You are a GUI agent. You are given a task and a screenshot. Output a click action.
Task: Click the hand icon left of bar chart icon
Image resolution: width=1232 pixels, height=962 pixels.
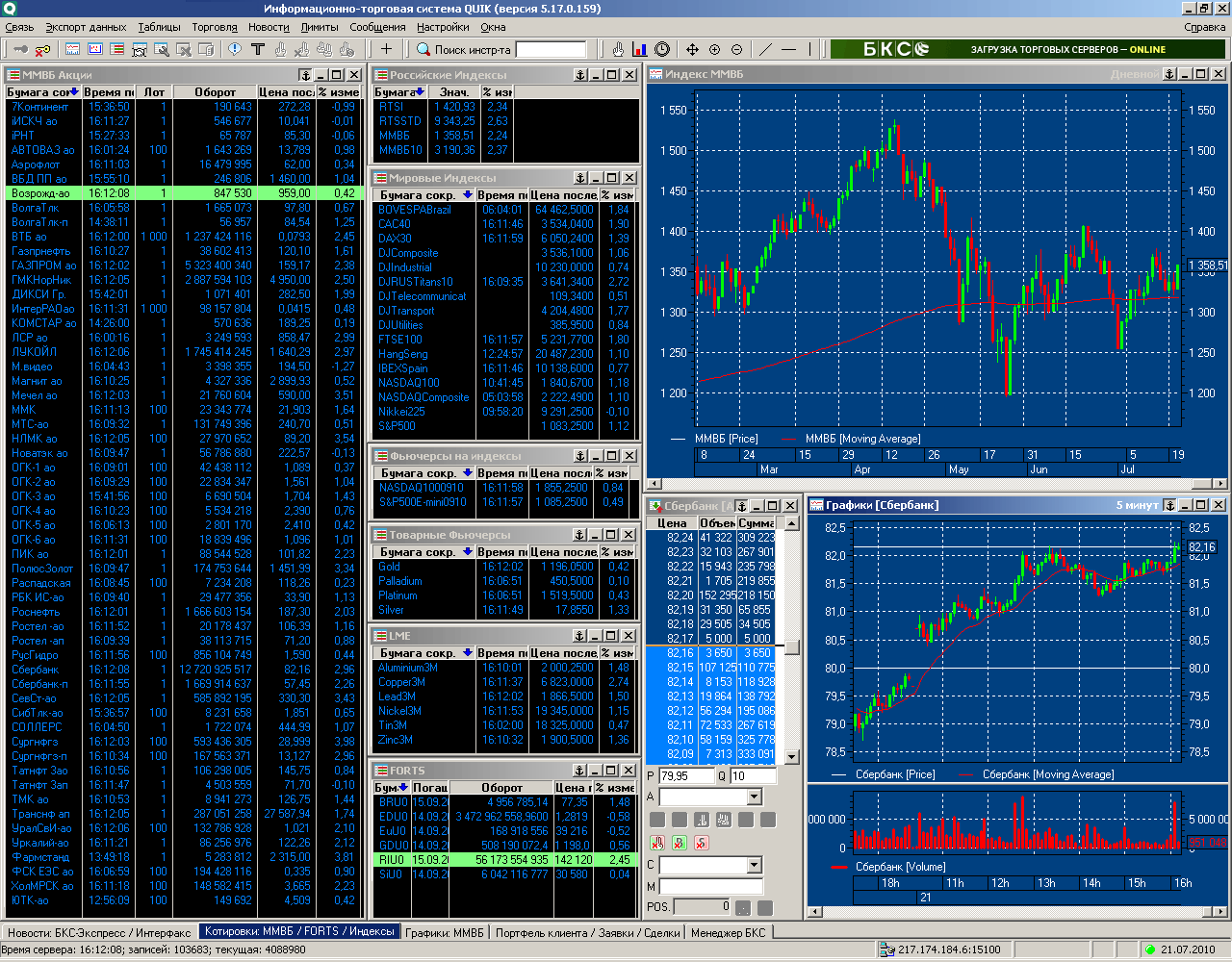pyautogui.click(x=618, y=49)
